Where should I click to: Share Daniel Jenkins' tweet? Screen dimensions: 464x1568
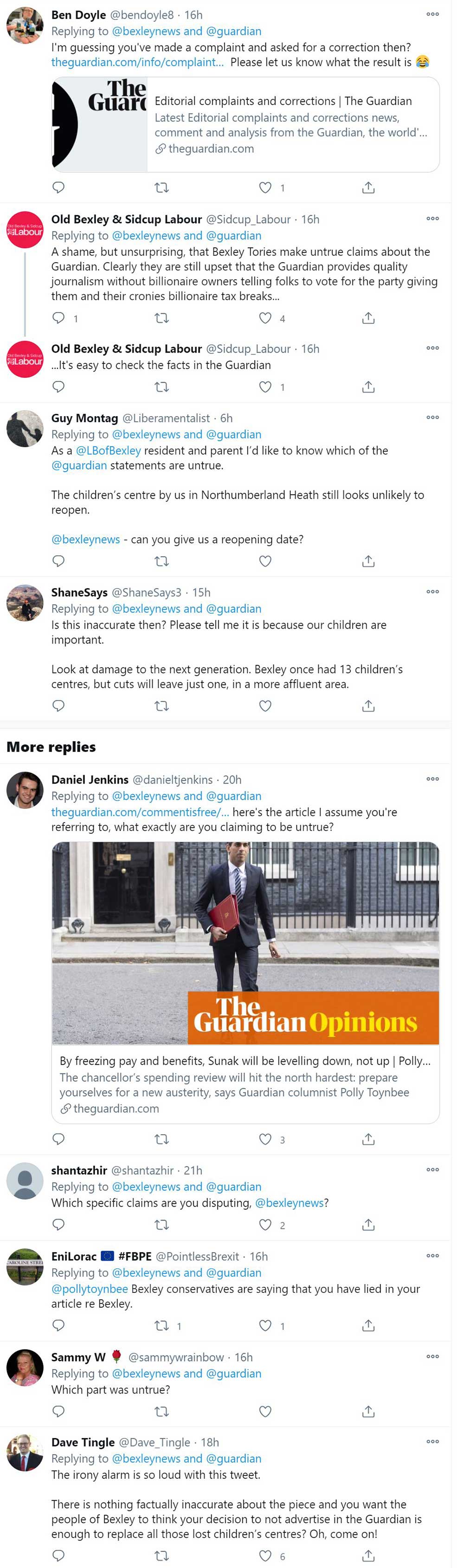click(368, 1138)
